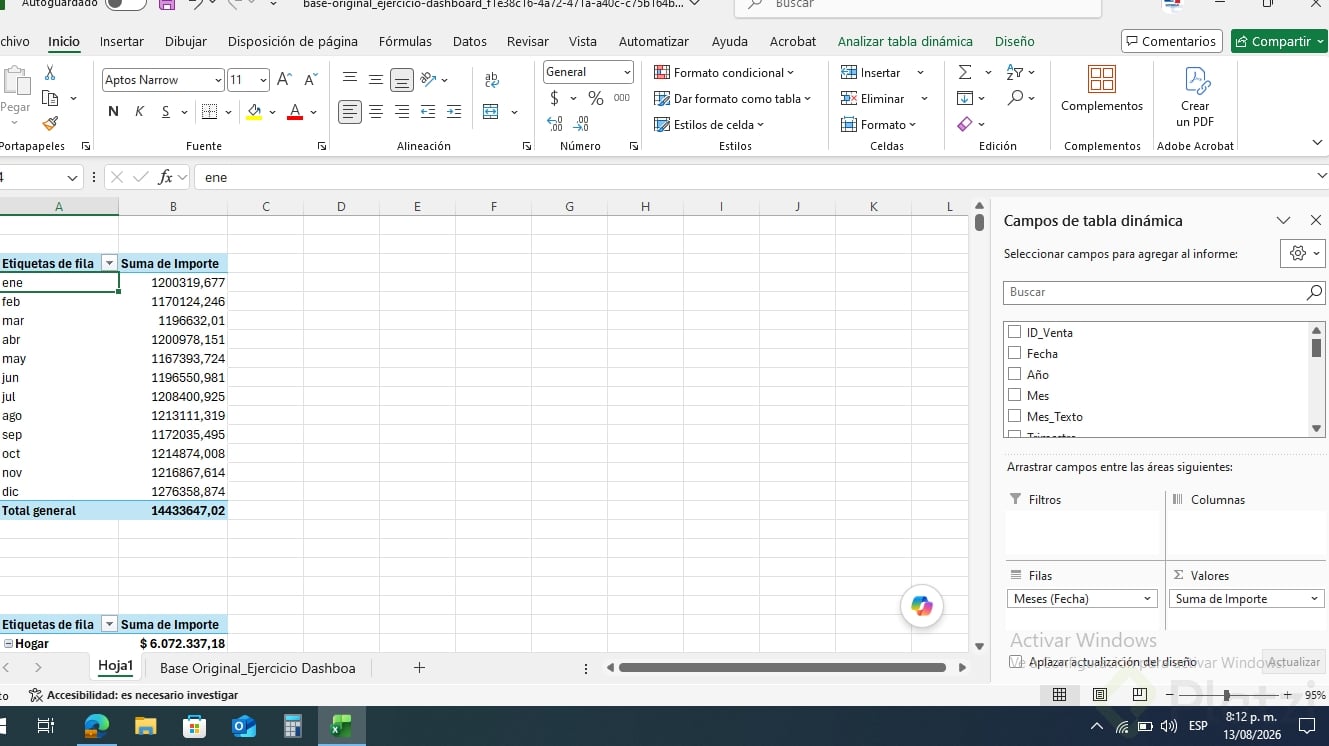Image resolution: width=1329 pixels, height=746 pixels.
Task: Open Outlook from the taskbar
Action: (x=244, y=726)
